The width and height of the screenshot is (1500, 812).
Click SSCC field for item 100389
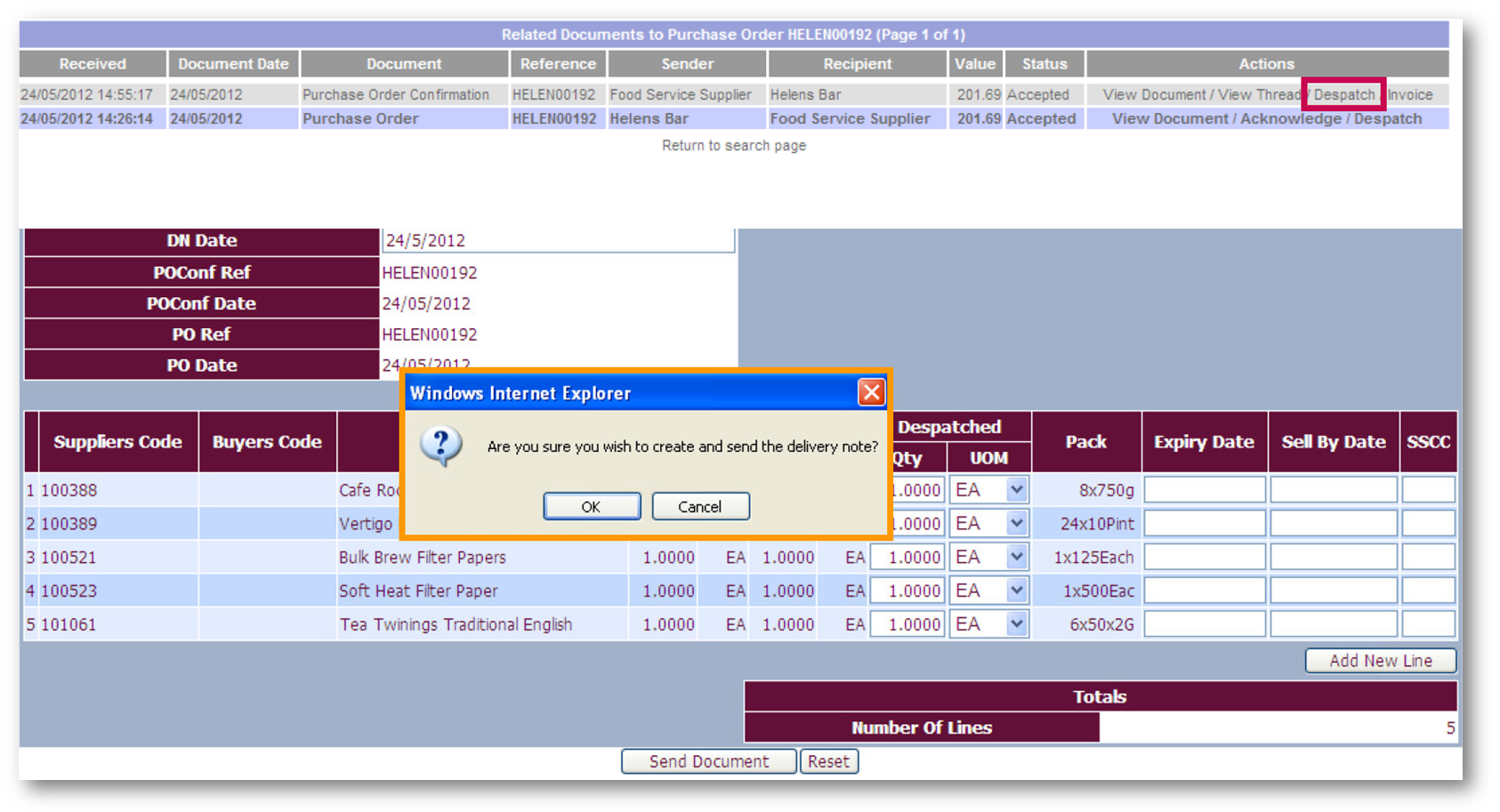tap(1429, 523)
